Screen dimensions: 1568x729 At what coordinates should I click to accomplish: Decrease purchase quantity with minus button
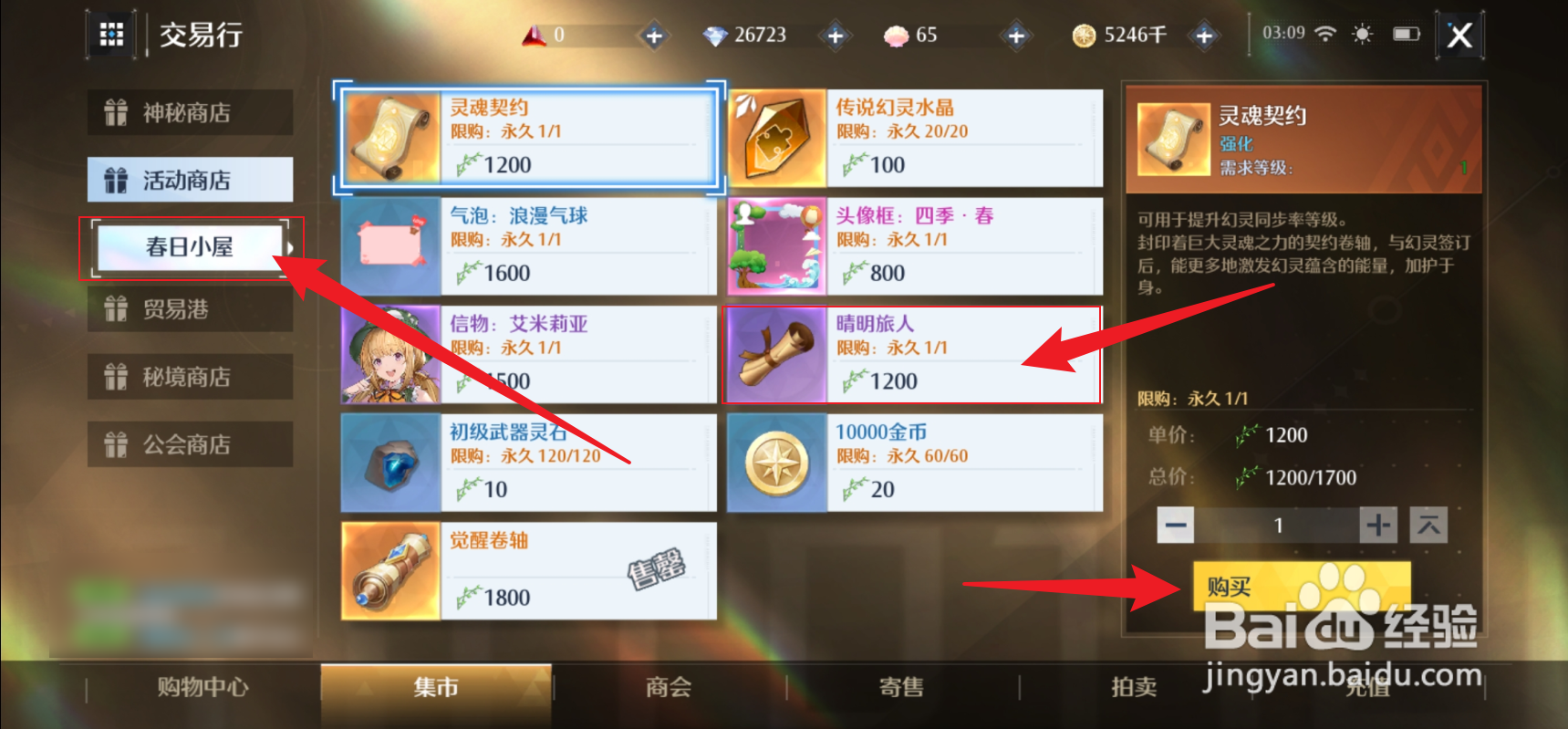tap(1176, 525)
